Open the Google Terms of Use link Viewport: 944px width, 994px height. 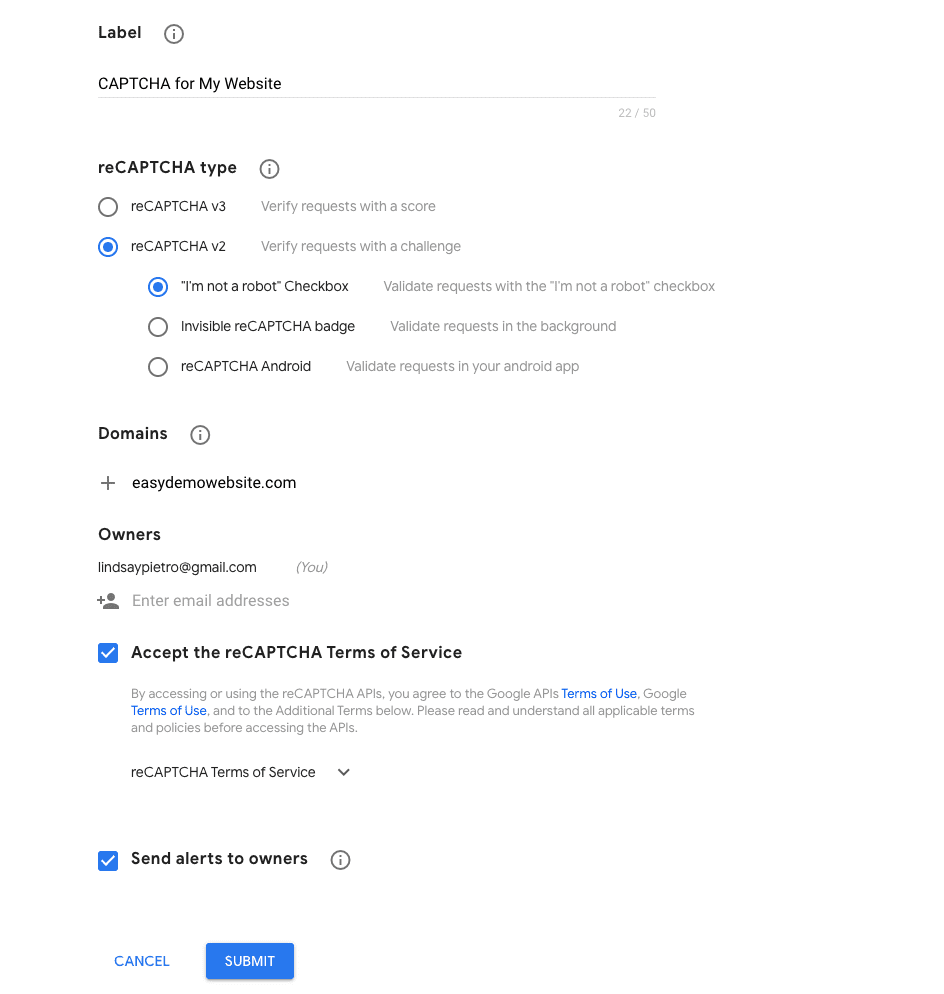168,711
